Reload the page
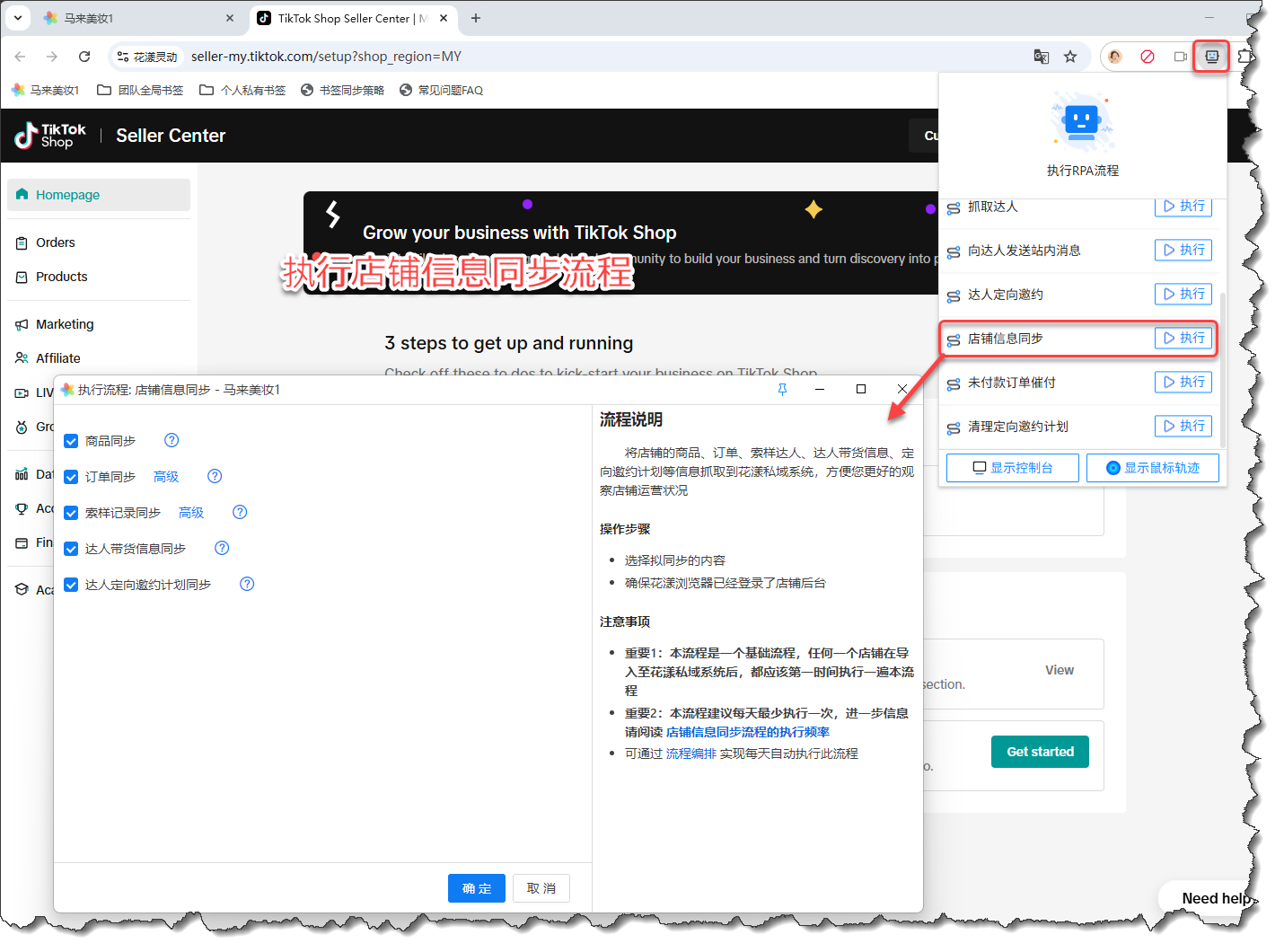This screenshot has width=1284, height=952. coord(84,57)
